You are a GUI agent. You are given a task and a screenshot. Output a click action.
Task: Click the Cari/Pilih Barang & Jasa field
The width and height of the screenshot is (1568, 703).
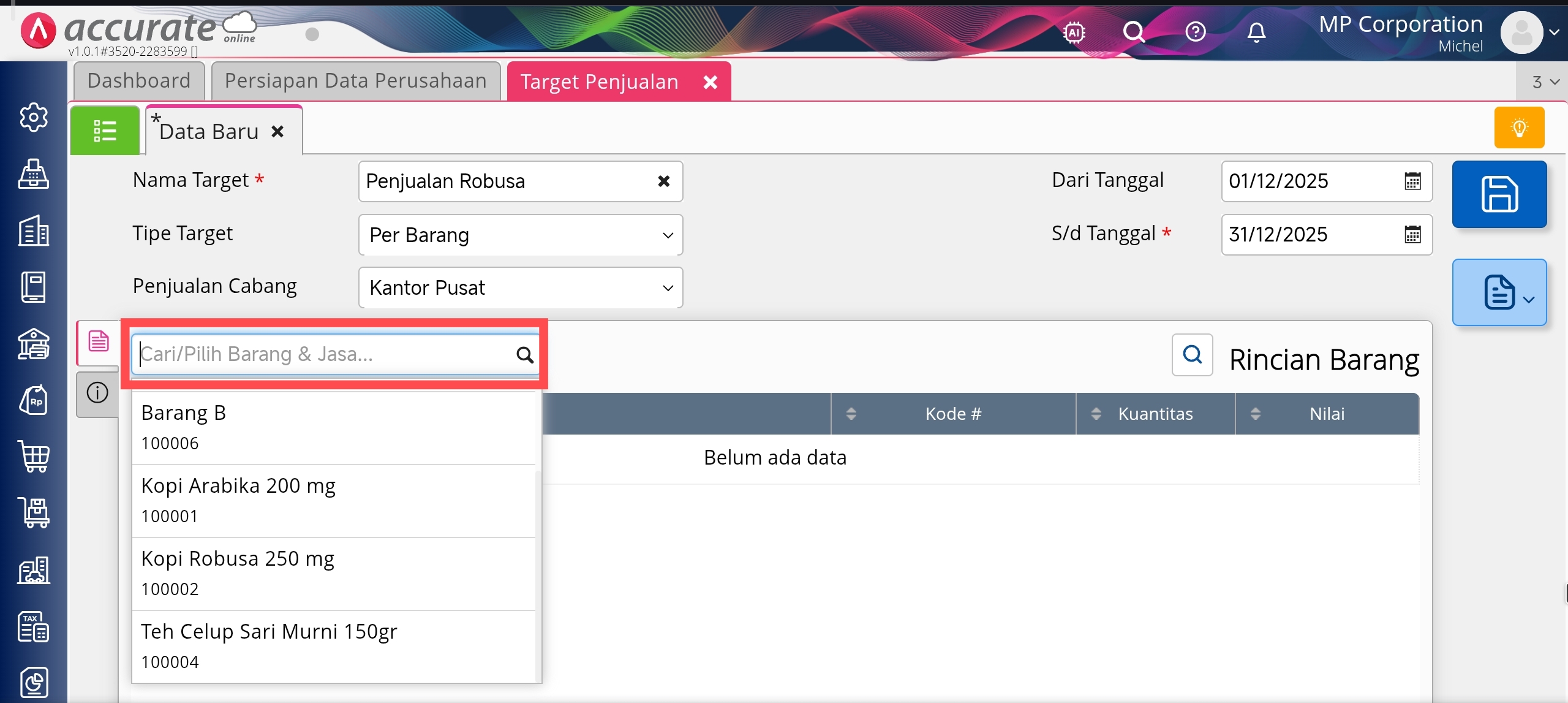[x=325, y=354]
